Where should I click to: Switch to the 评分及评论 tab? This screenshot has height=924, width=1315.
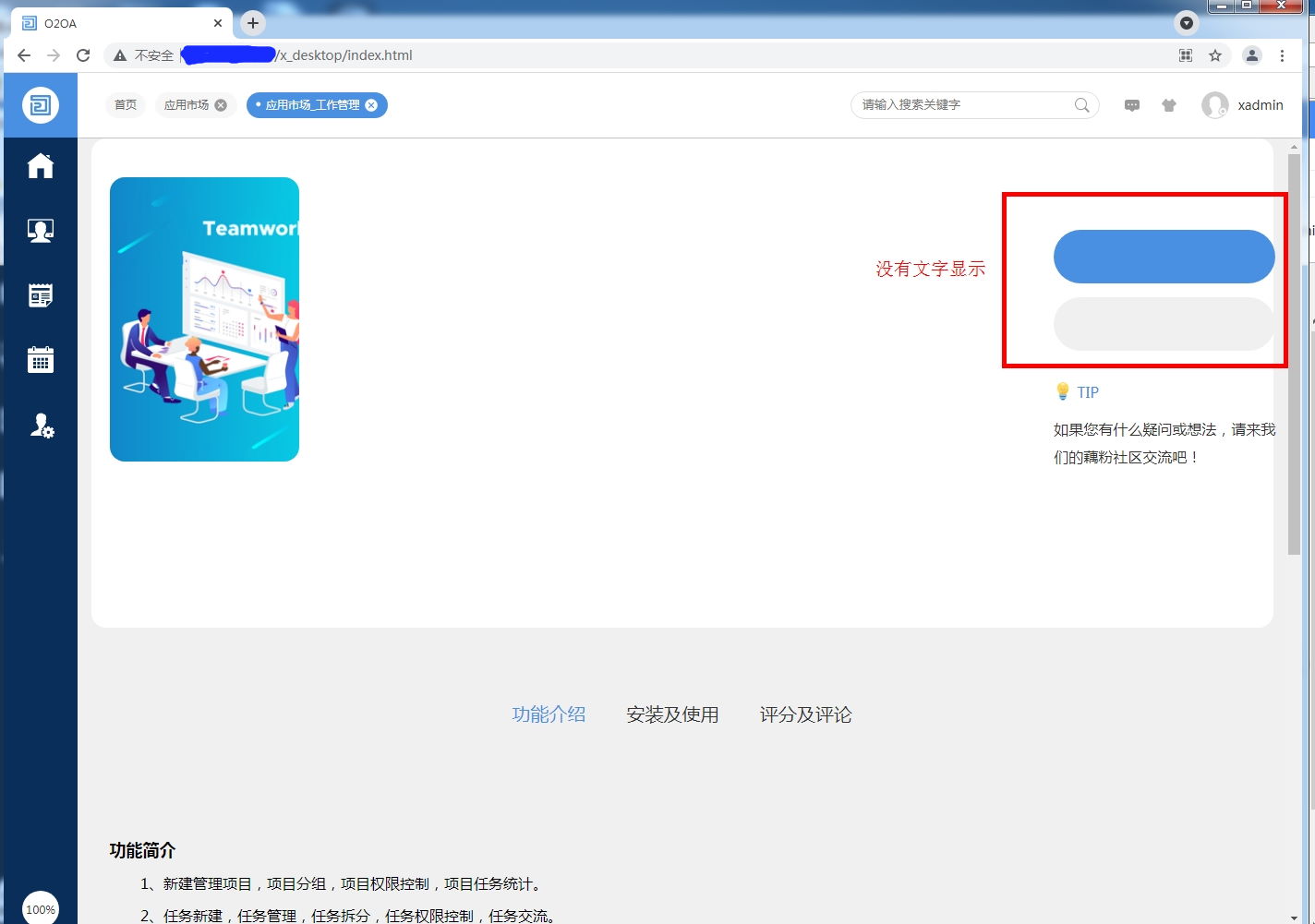[x=805, y=714]
